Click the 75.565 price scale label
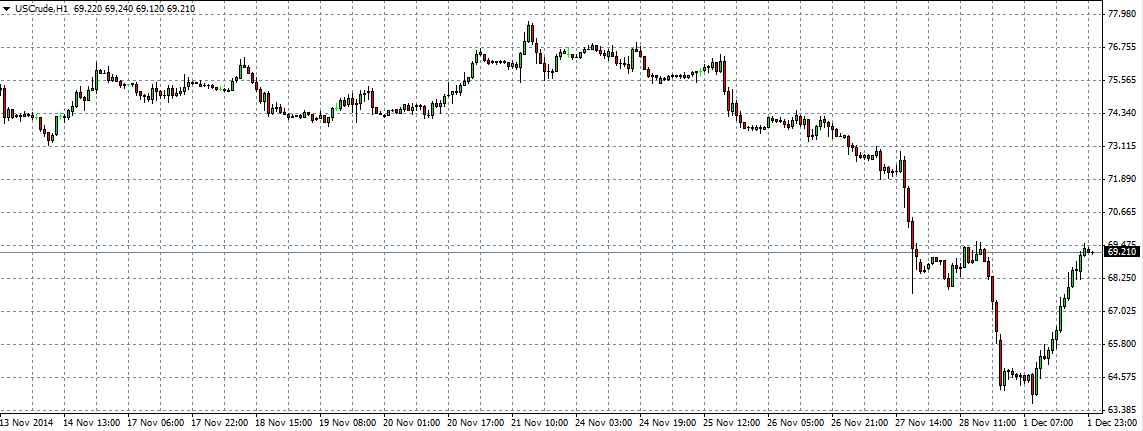Screen dimensions: 1143x431 (1121, 80)
